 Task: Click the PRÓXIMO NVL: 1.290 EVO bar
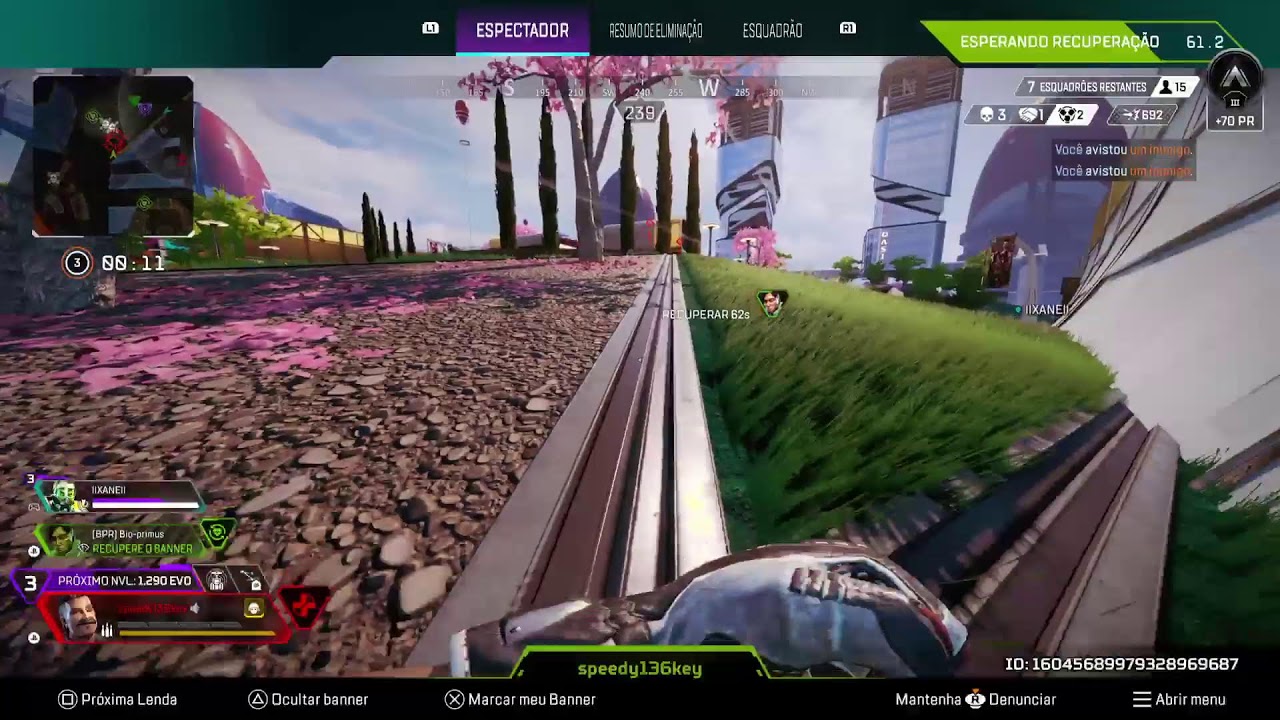(x=124, y=580)
